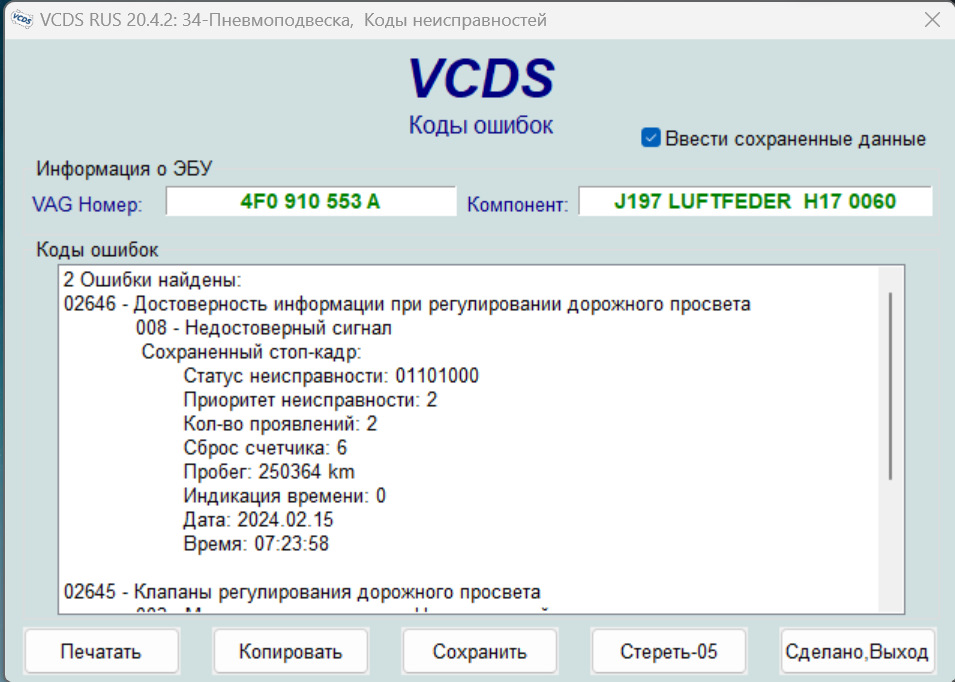Select the 'Дата: 2024.02.15' line
The width and height of the screenshot is (955, 682).
coord(259,520)
